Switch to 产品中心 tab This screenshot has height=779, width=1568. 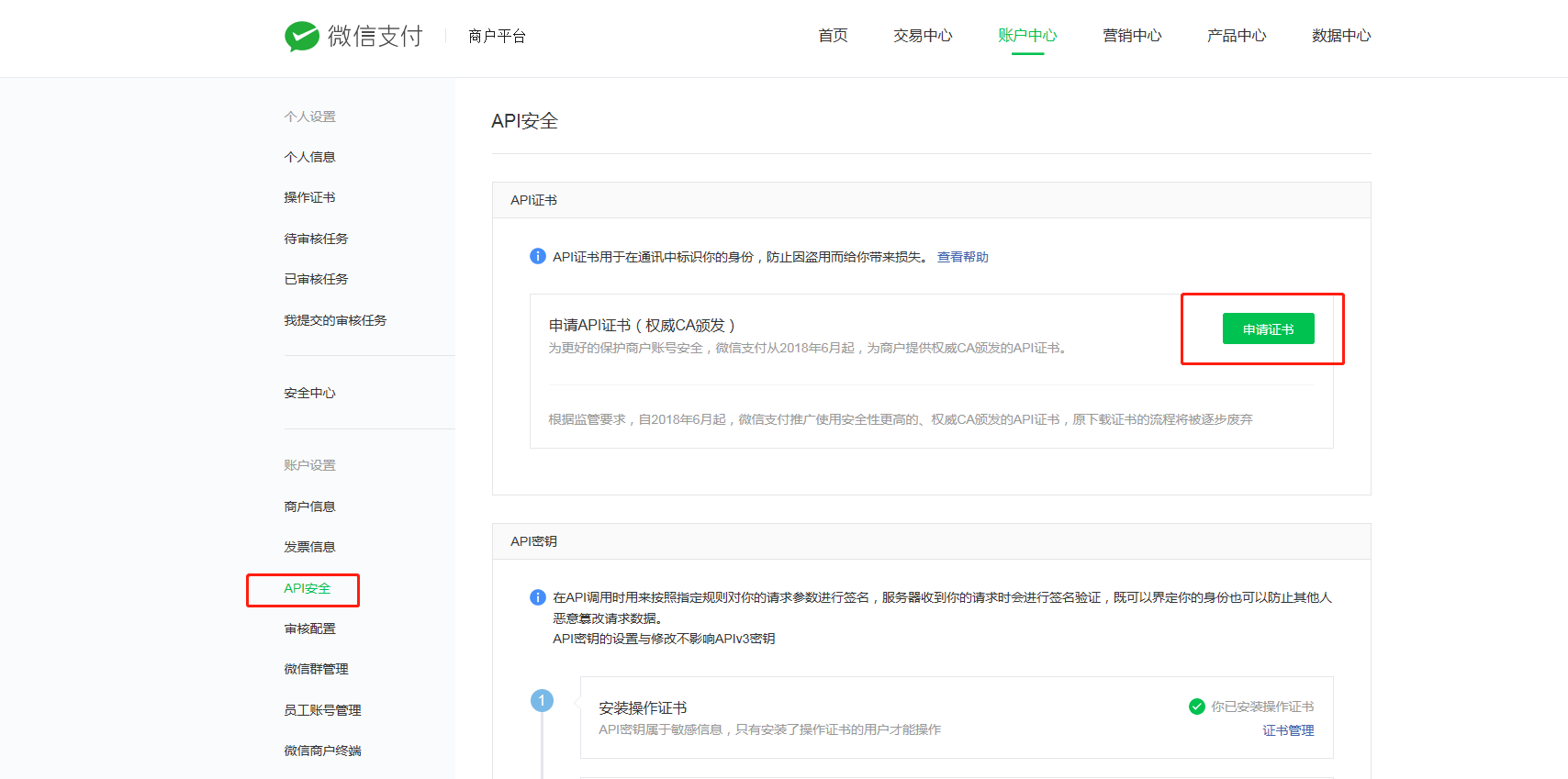(x=1238, y=36)
